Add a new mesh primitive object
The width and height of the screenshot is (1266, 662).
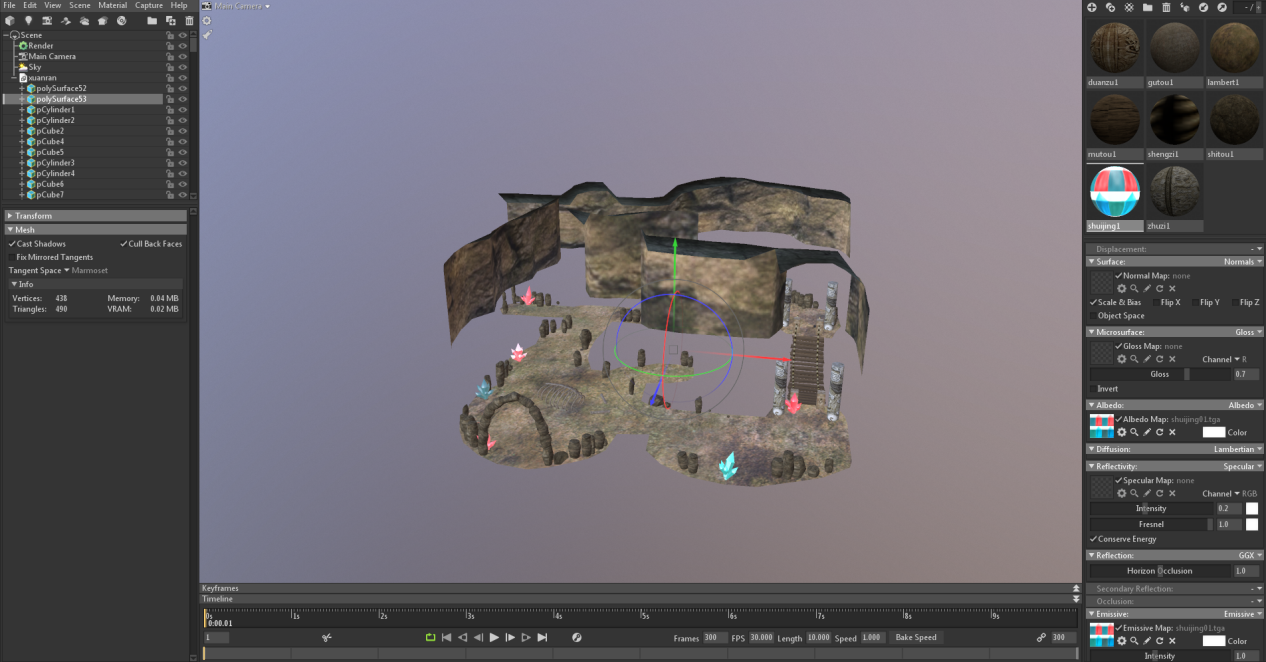point(9,20)
